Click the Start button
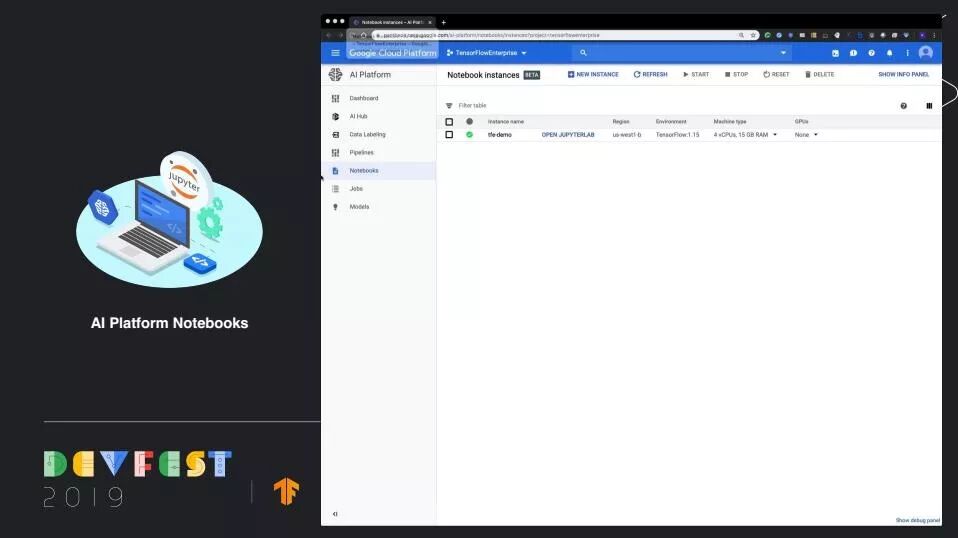The image size is (958, 538). click(x=696, y=75)
